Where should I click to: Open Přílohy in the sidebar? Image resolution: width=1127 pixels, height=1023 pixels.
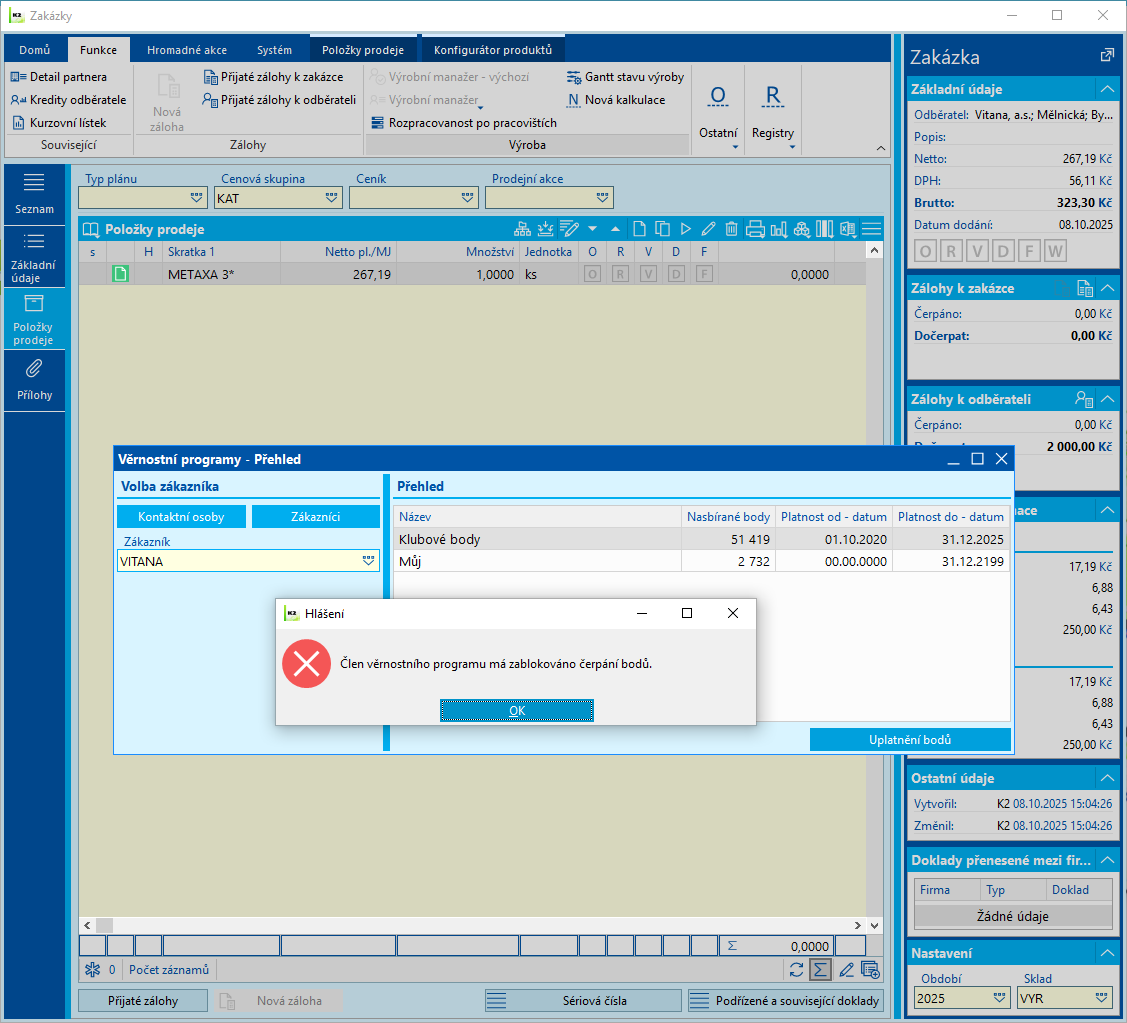[x=34, y=381]
